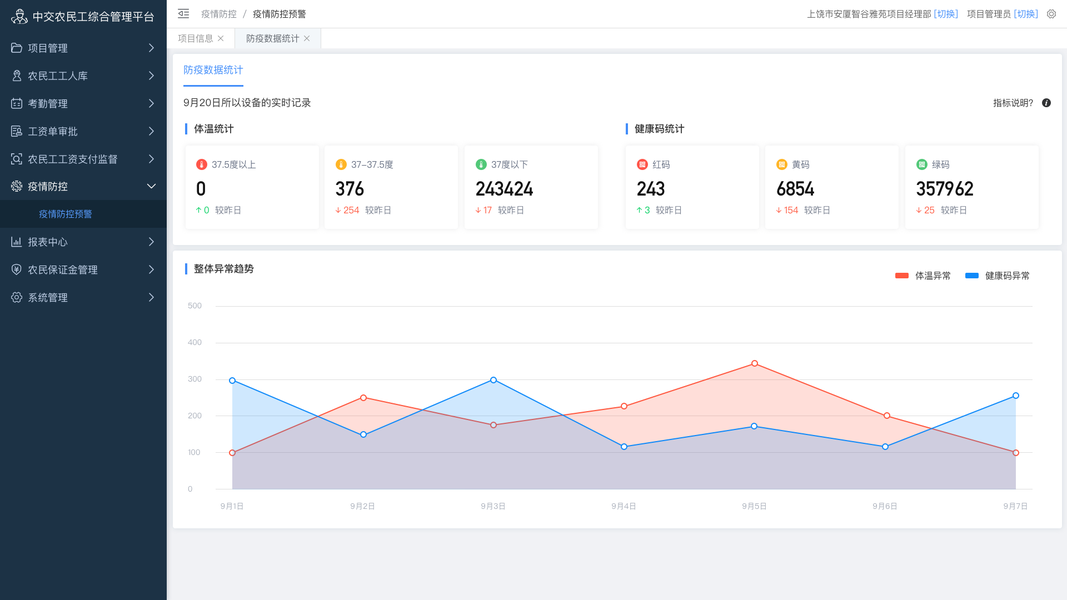The height and width of the screenshot is (600, 1067).
Task: Expand 考勤管理 menu chevron
Action: [x=151, y=103]
